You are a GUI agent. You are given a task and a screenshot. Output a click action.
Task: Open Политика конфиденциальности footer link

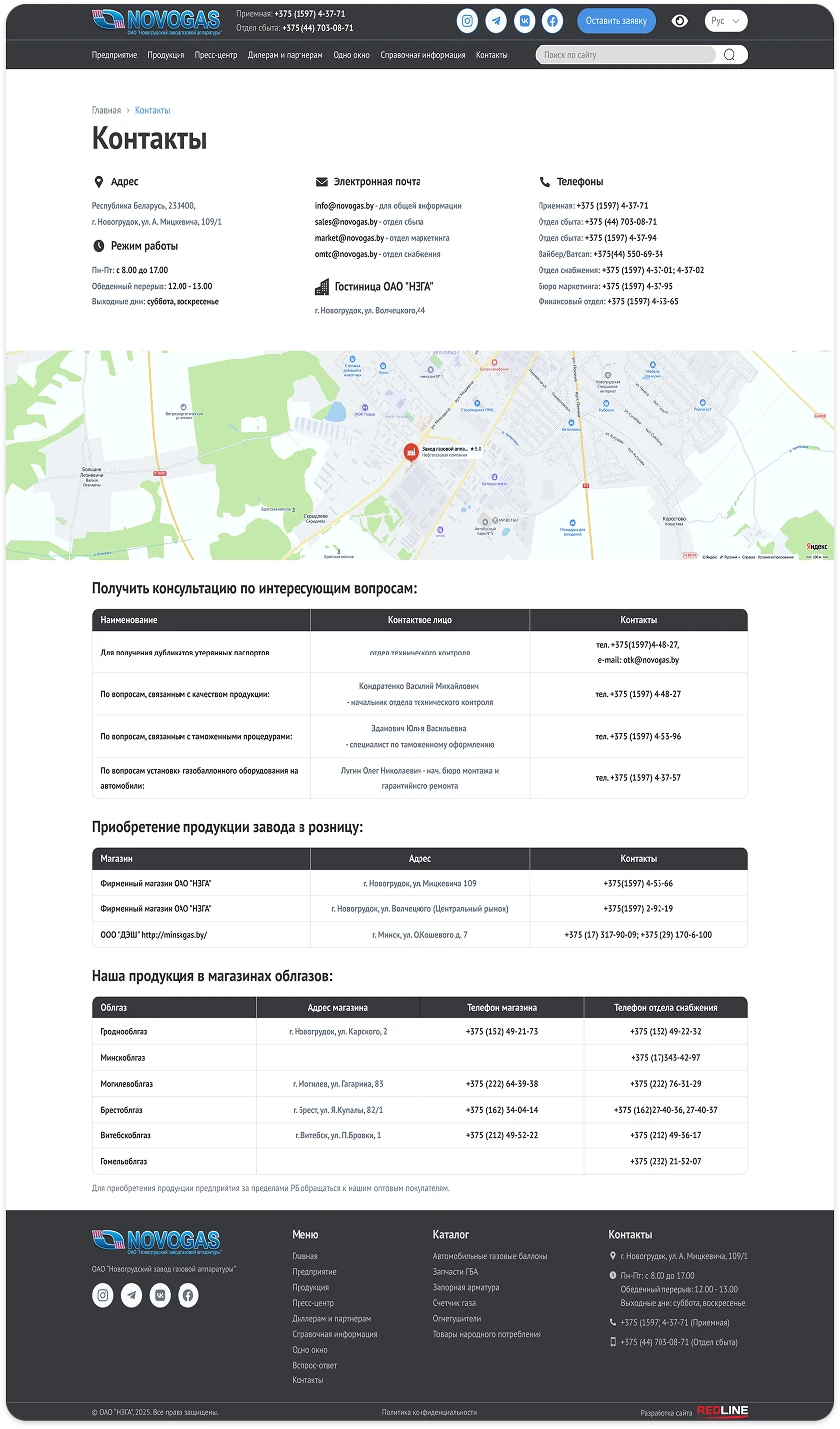429,1412
